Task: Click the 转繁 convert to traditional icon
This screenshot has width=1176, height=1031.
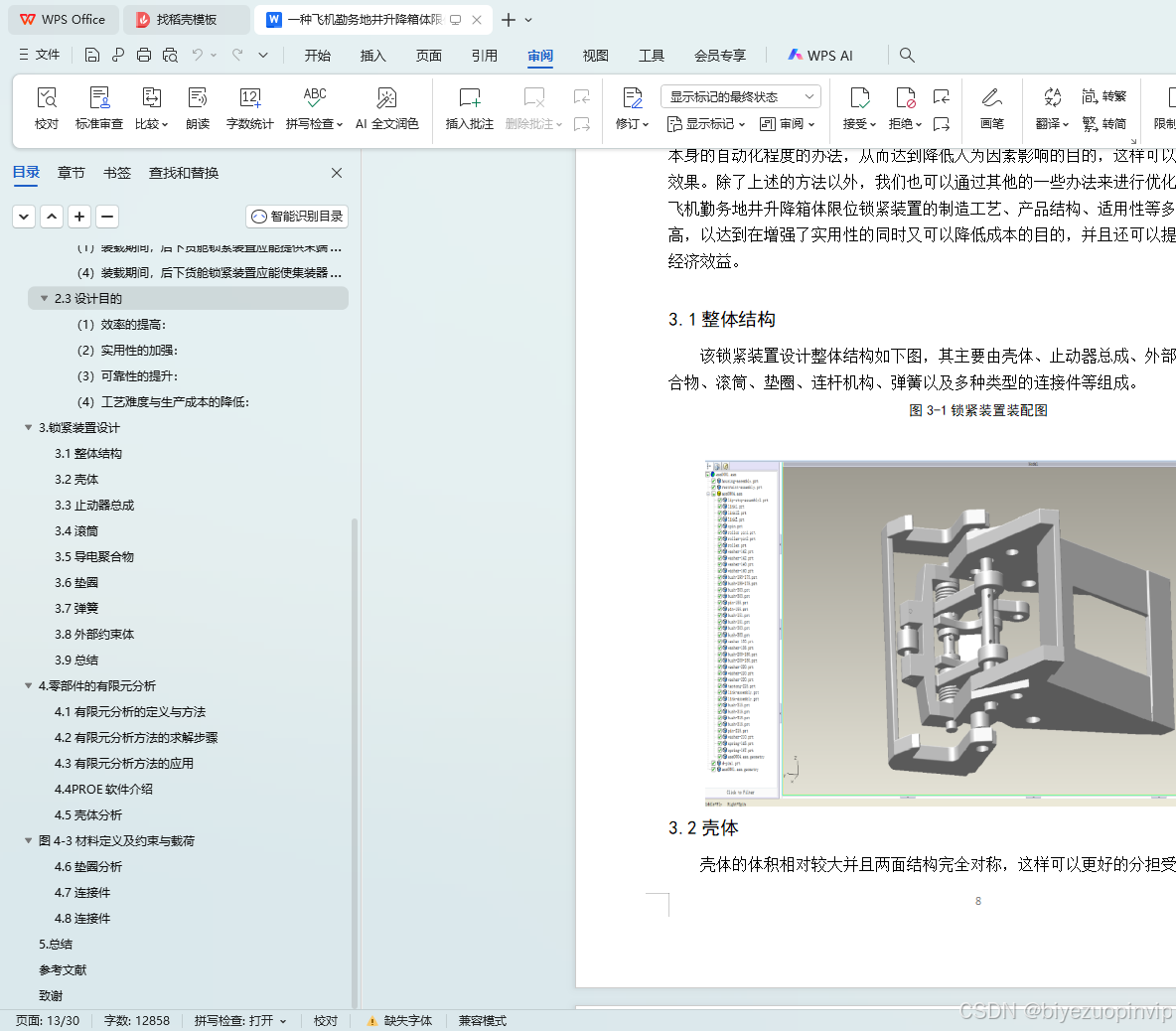Action: [1104, 96]
